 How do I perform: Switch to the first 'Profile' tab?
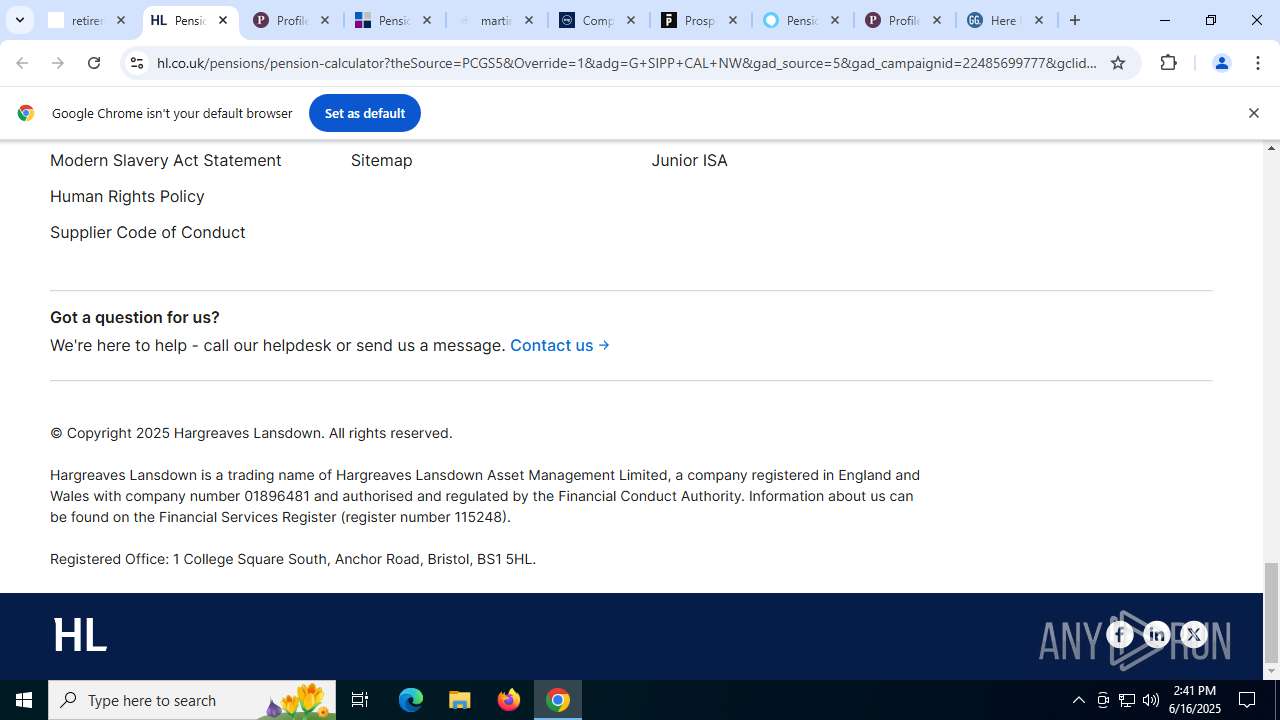292,20
